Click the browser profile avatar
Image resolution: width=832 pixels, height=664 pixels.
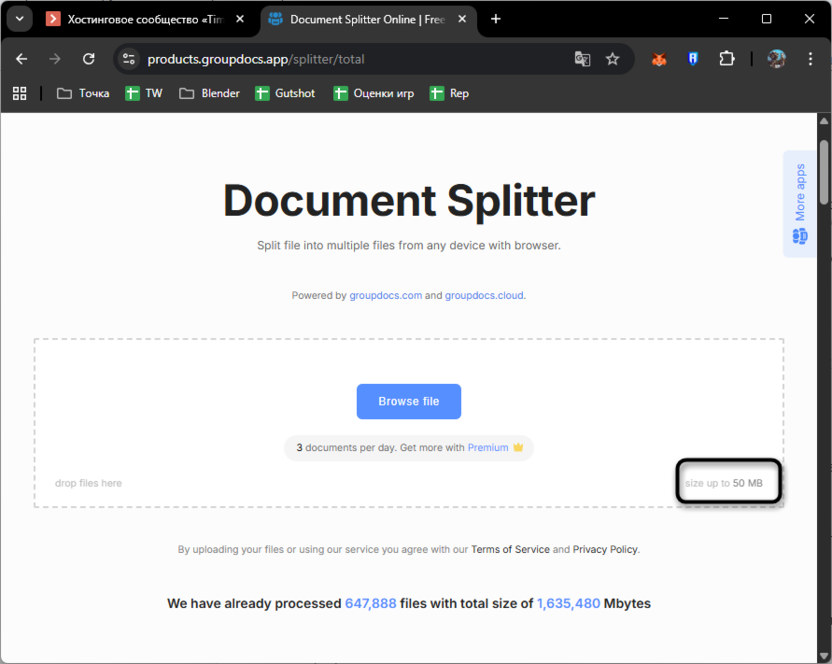776,59
